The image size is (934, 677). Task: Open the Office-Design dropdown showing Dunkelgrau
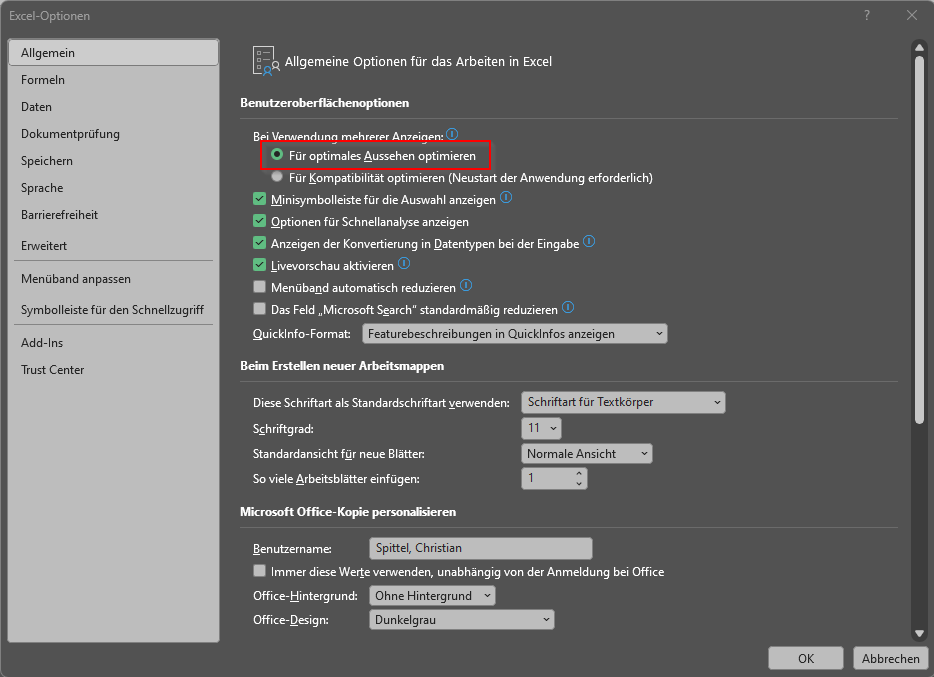[x=462, y=620]
